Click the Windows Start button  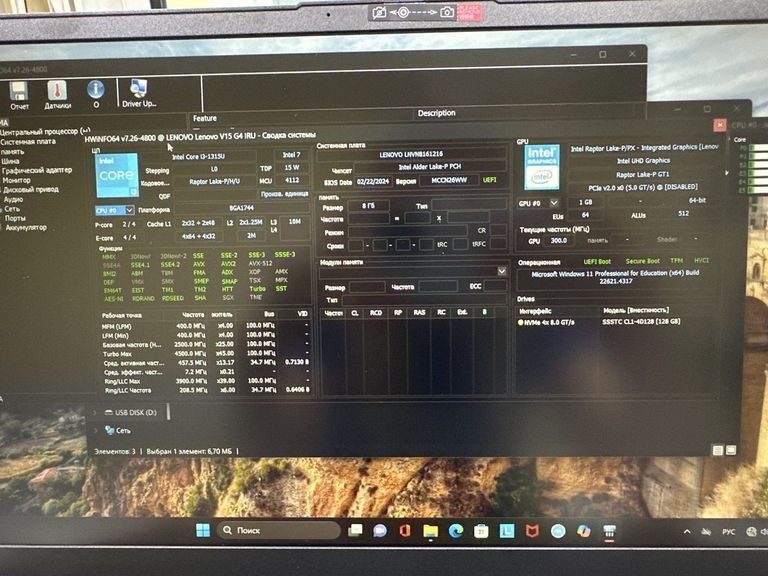[x=203, y=530]
